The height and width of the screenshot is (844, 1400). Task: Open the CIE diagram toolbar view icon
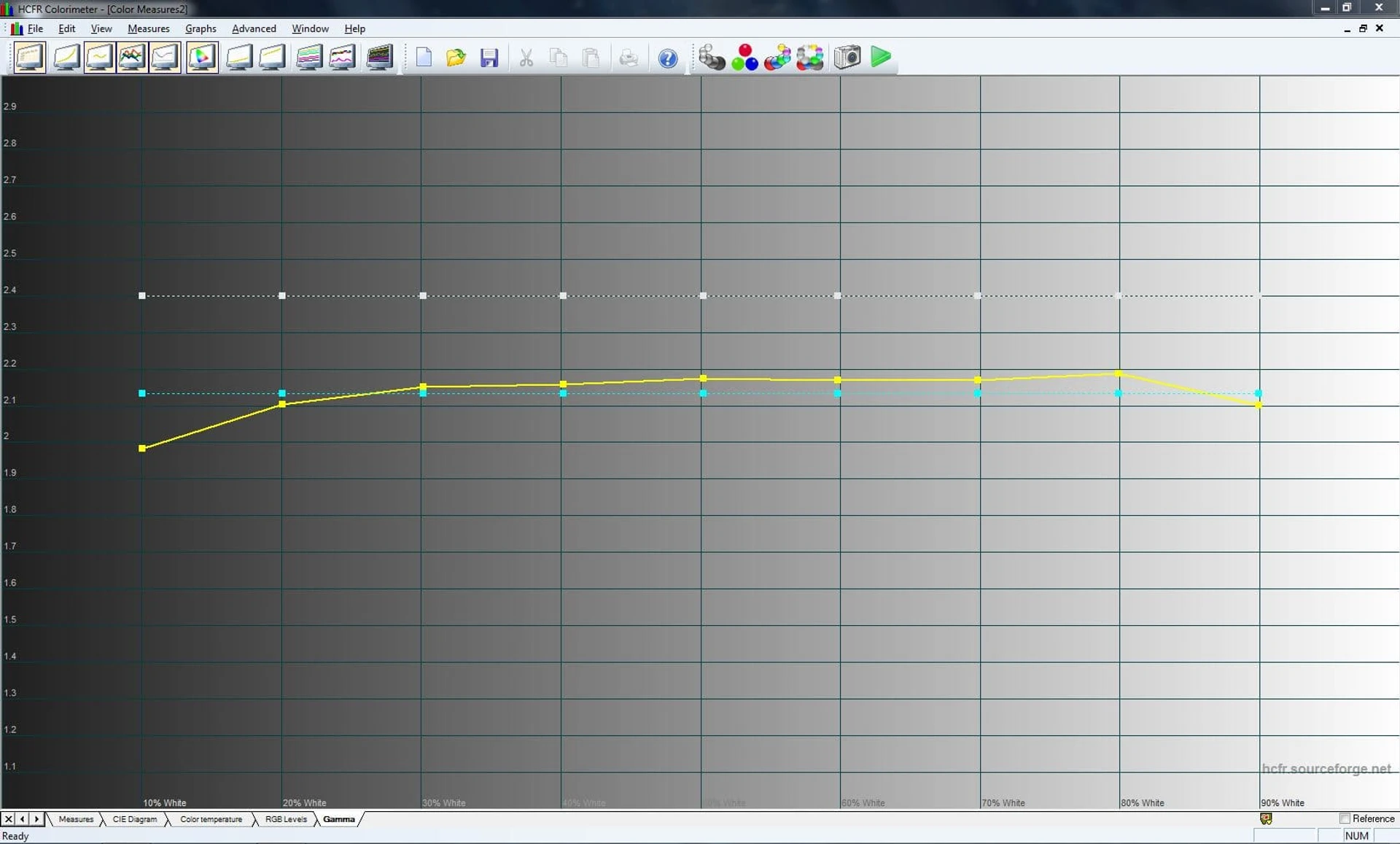202,57
